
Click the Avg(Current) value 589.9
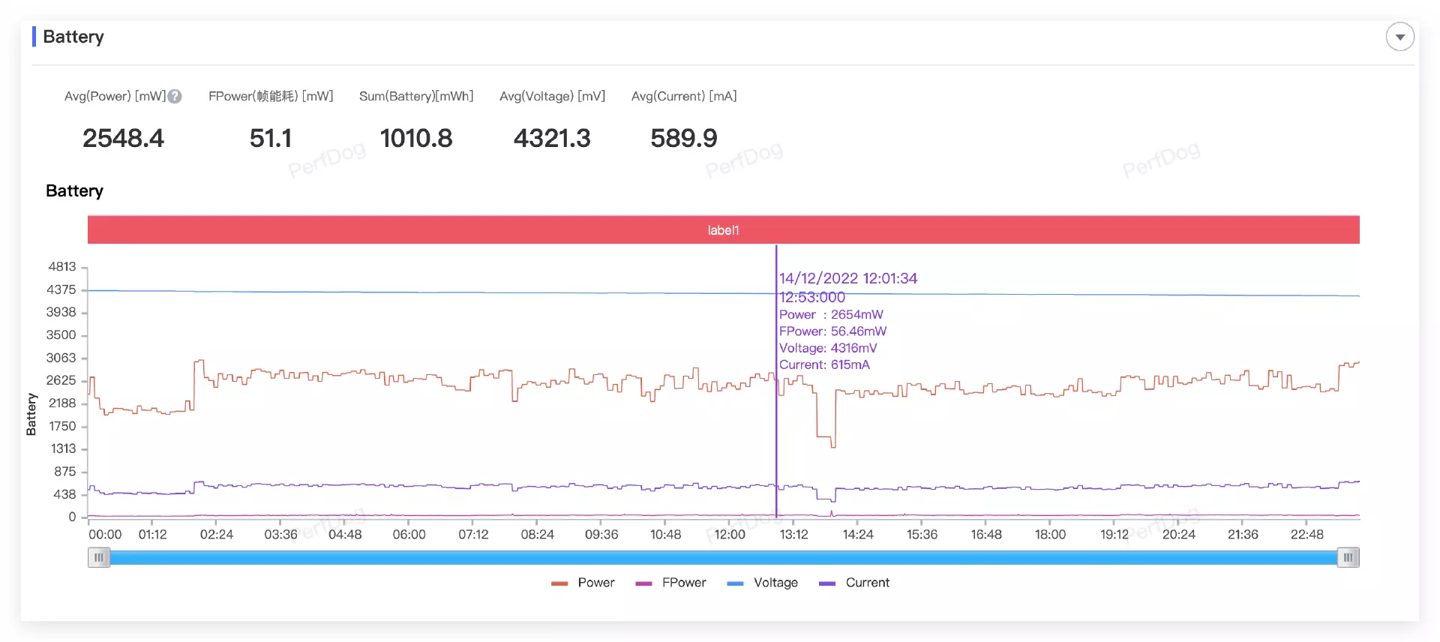684,138
